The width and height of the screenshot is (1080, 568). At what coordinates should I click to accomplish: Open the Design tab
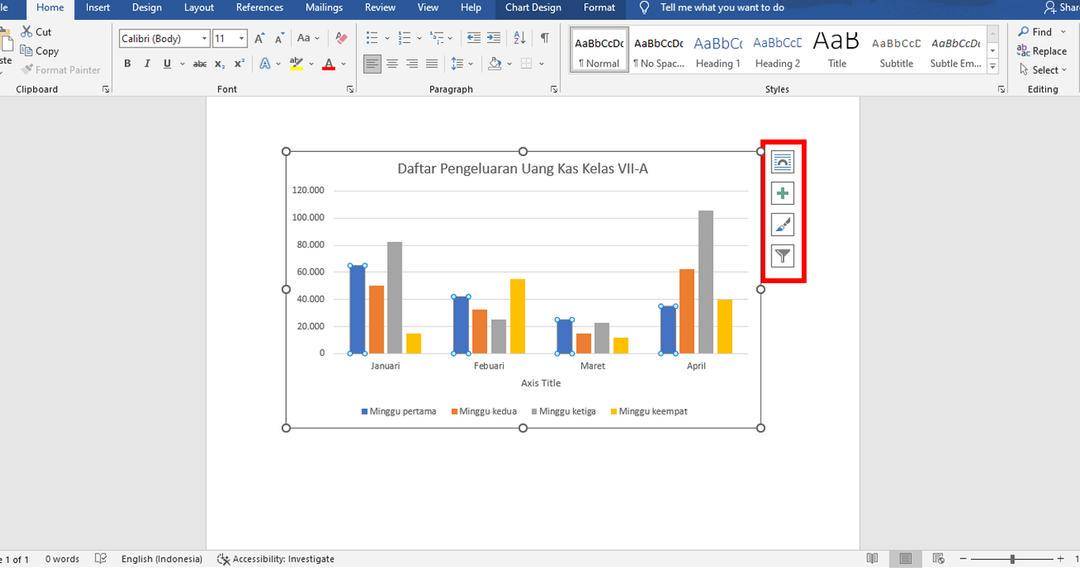coord(147,8)
